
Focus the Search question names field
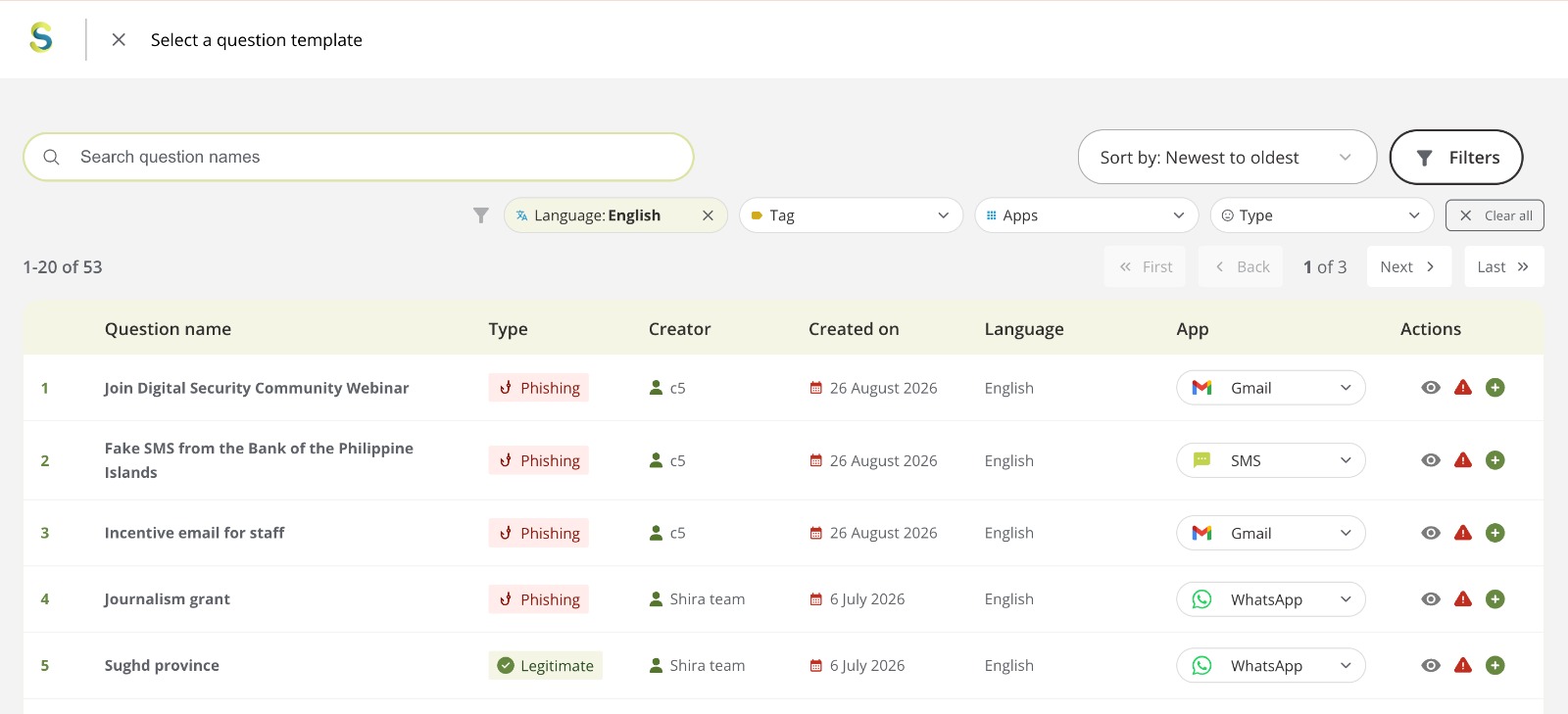pos(359,157)
